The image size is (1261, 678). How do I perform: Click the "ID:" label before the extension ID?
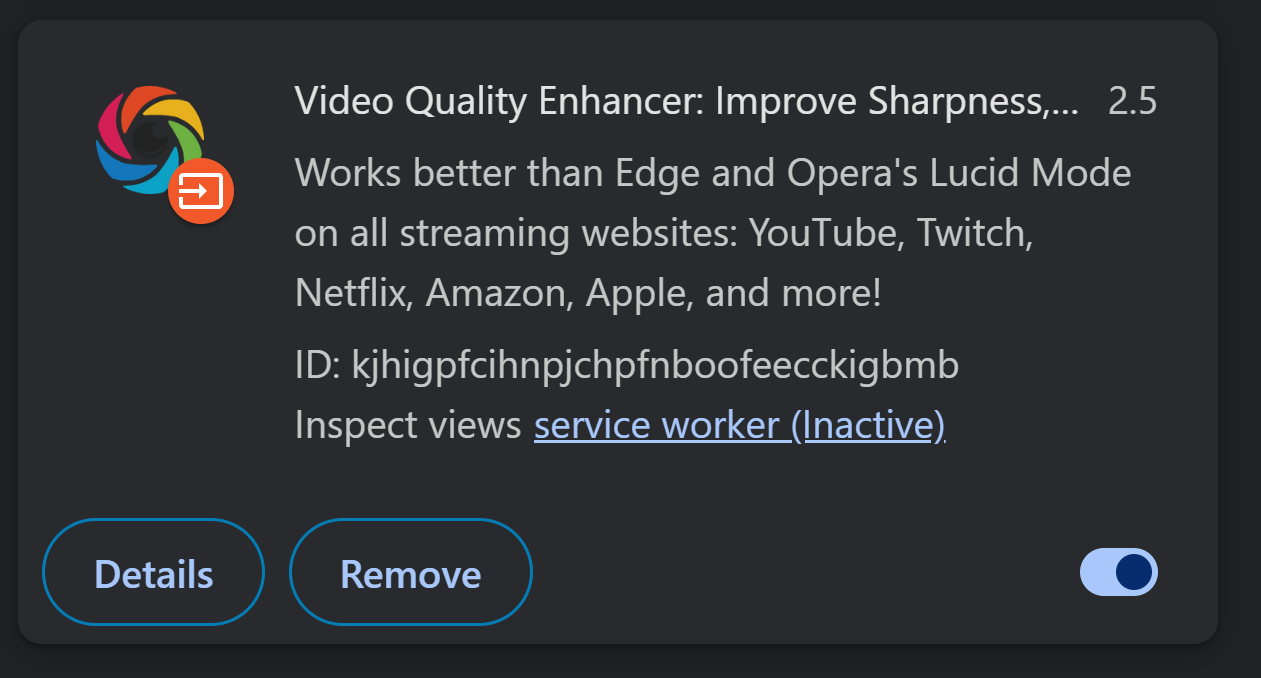[318, 366]
